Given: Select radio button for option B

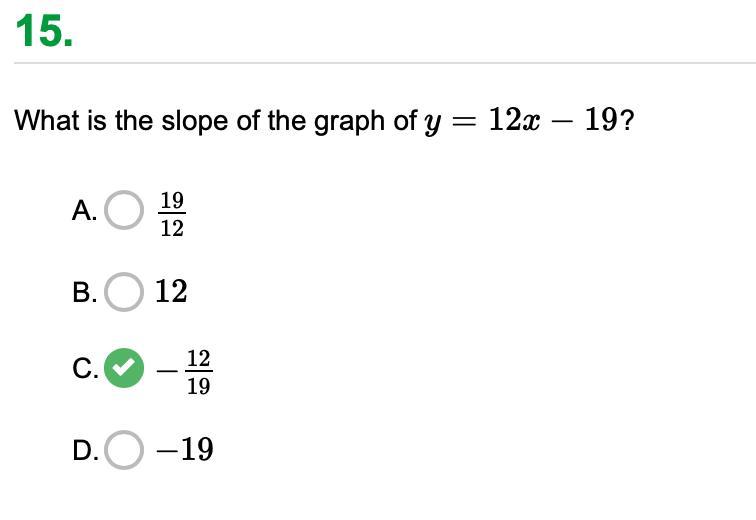Looking at the screenshot, I should pyautogui.click(x=124, y=292).
